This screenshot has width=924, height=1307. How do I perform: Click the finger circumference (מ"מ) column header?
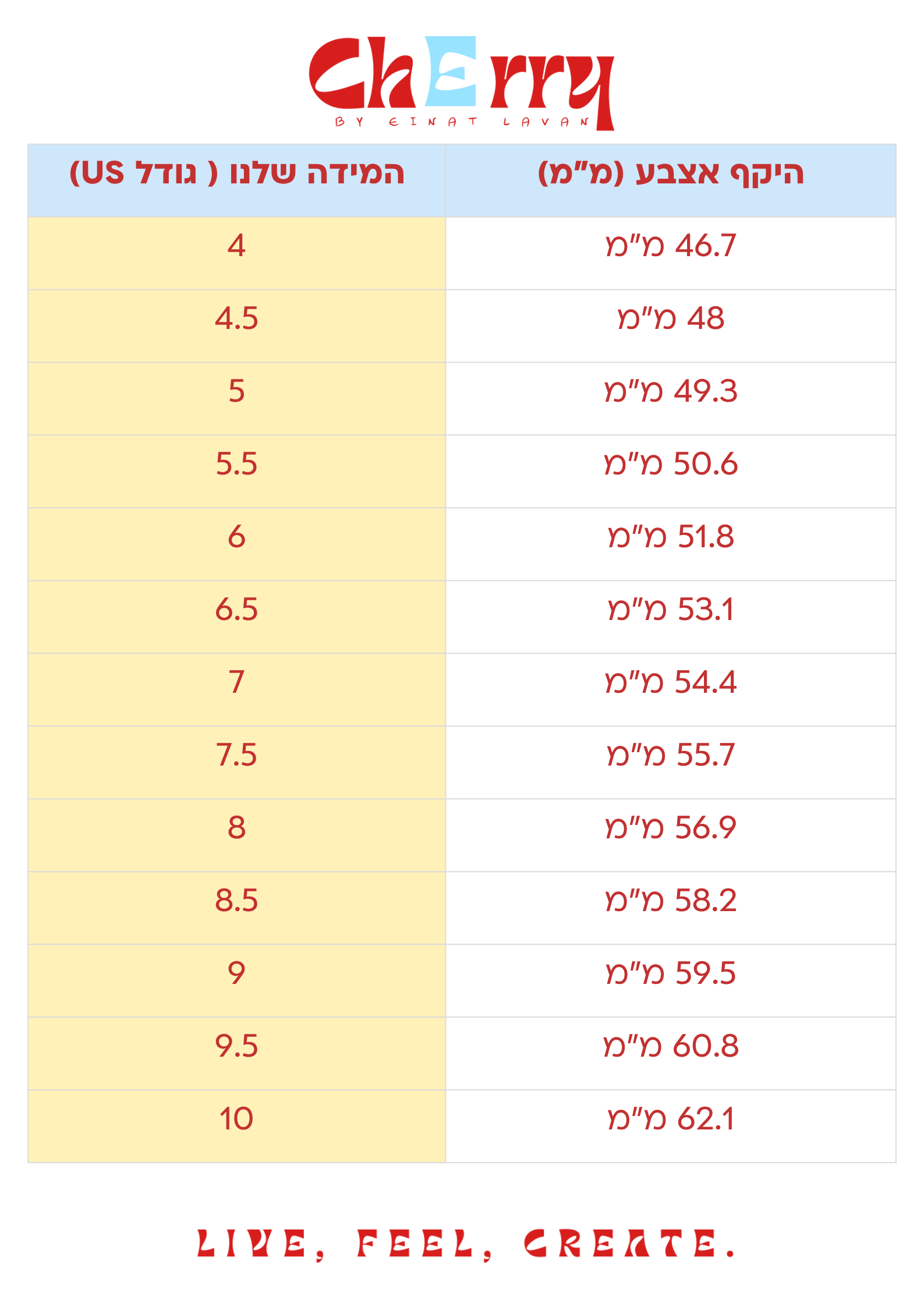pos(671,173)
